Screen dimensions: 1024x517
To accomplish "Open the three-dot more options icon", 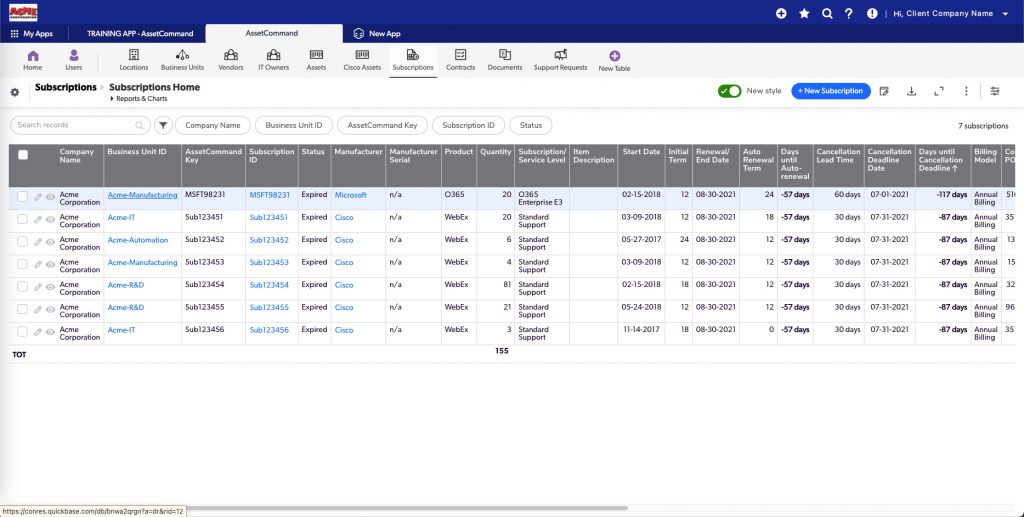I will (967, 91).
